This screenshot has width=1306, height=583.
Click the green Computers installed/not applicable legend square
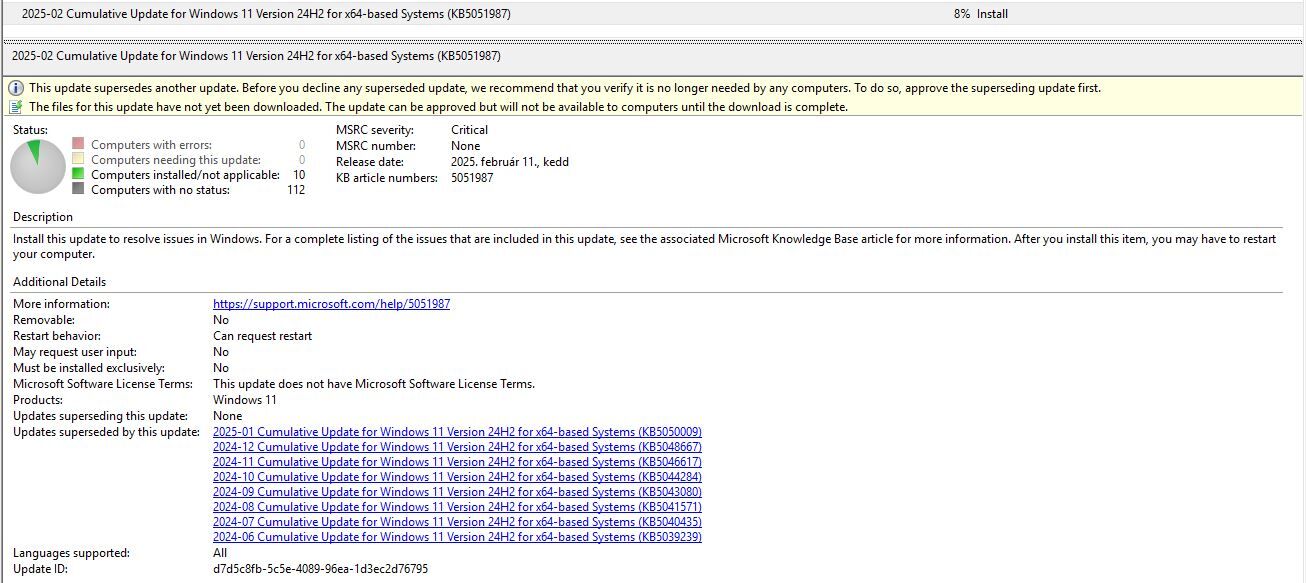pyautogui.click(x=78, y=175)
